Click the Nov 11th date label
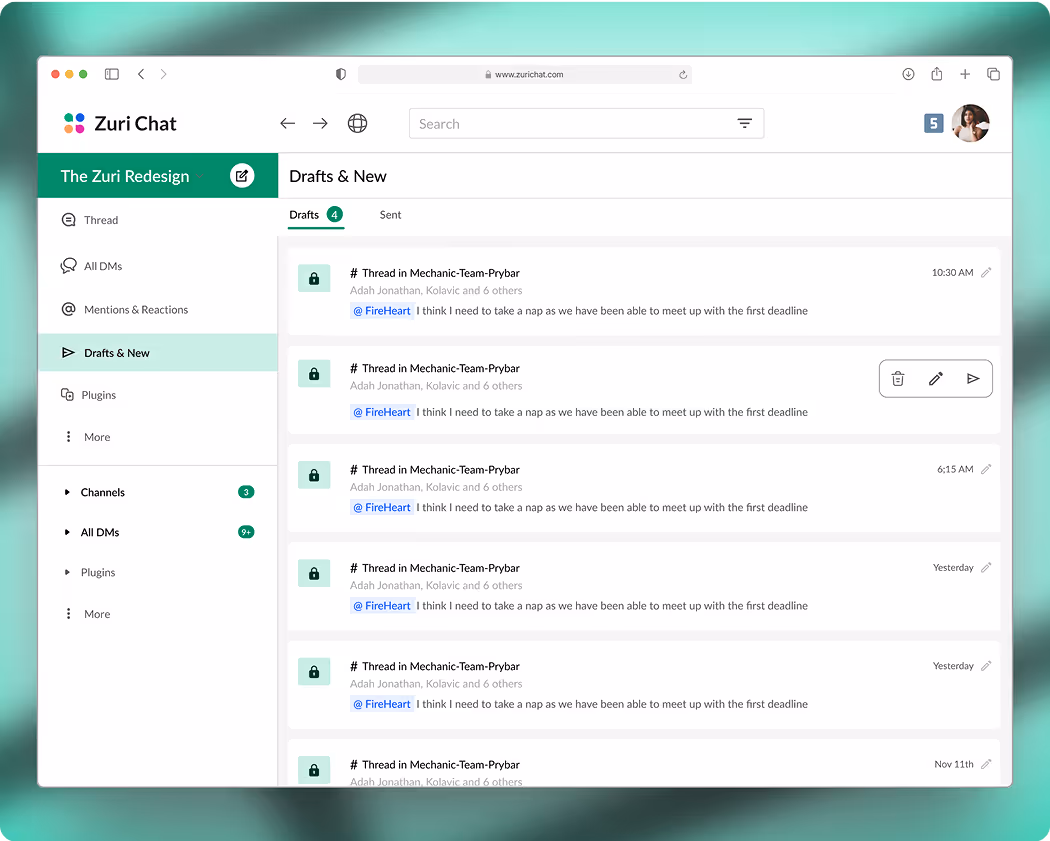This screenshot has height=841, width=1050. click(x=954, y=764)
